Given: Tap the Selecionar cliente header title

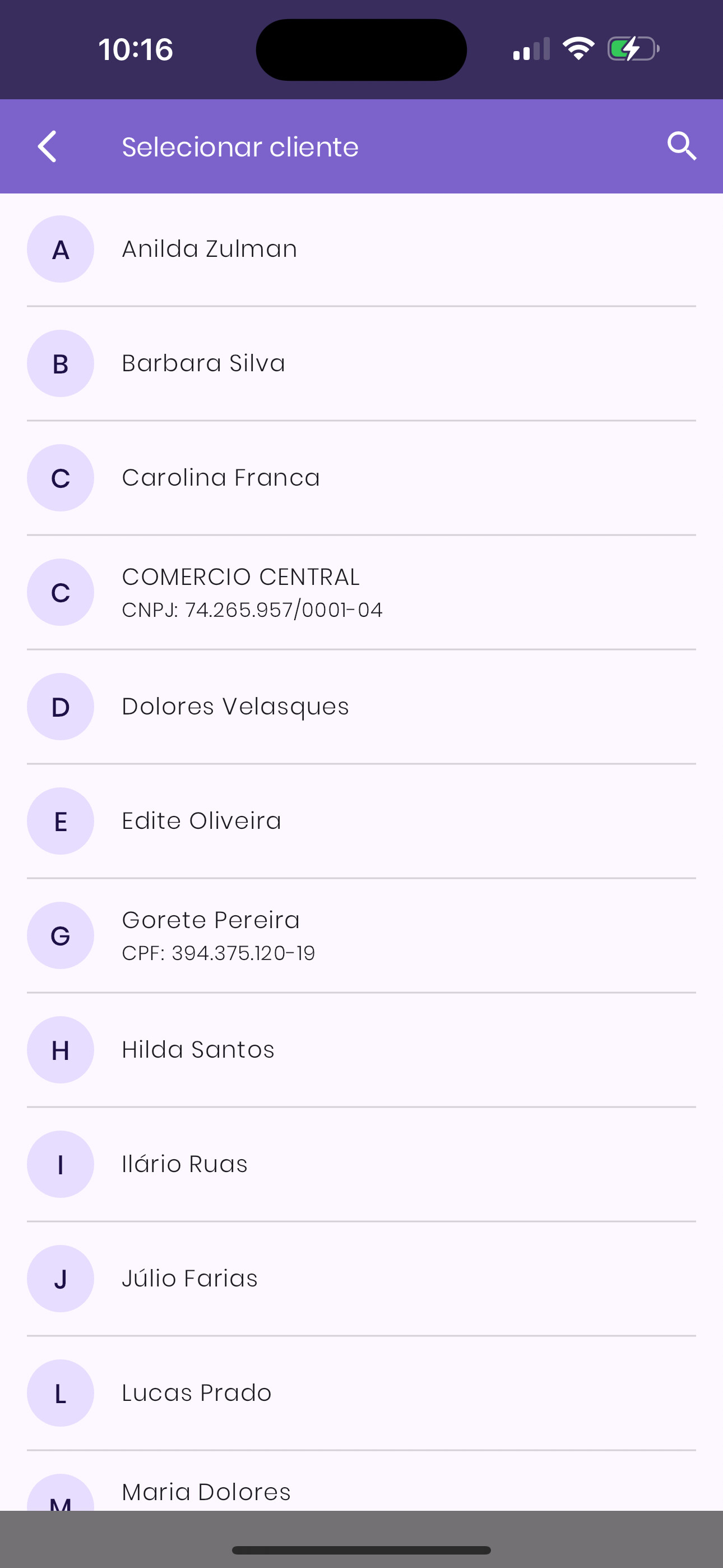Looking at the screenshot, I should 240,147.
